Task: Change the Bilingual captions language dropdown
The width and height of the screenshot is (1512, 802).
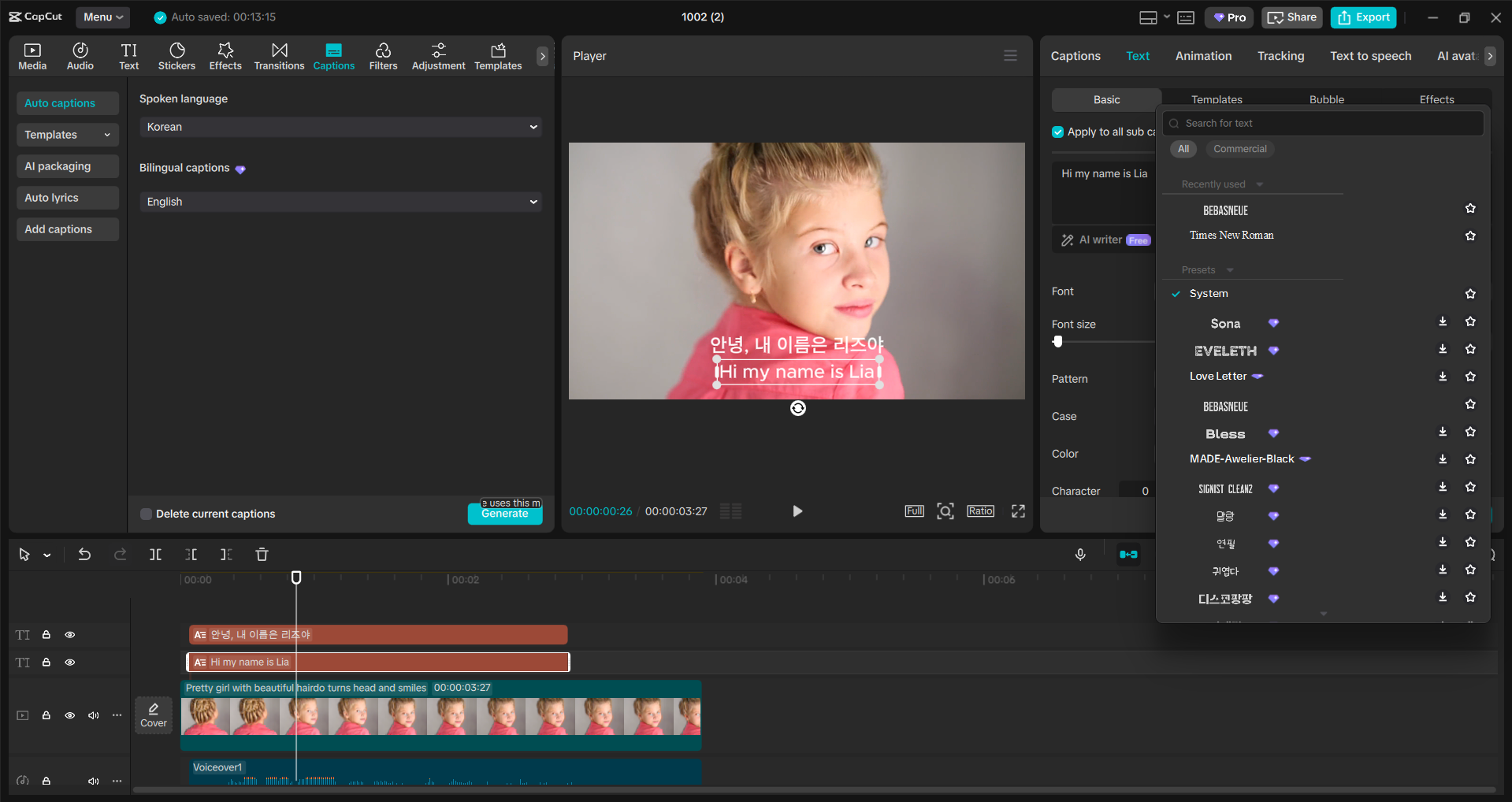Action: click(340, 202)
